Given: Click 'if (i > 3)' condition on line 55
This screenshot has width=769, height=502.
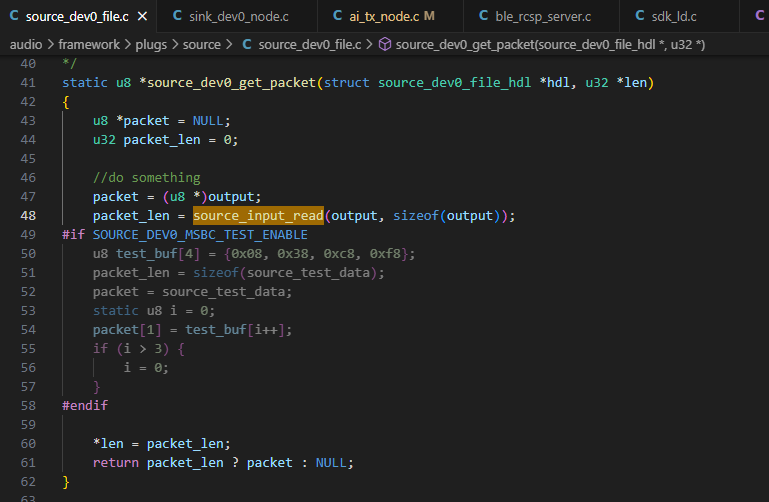Looking at the screenshot, I should (131, 349).
